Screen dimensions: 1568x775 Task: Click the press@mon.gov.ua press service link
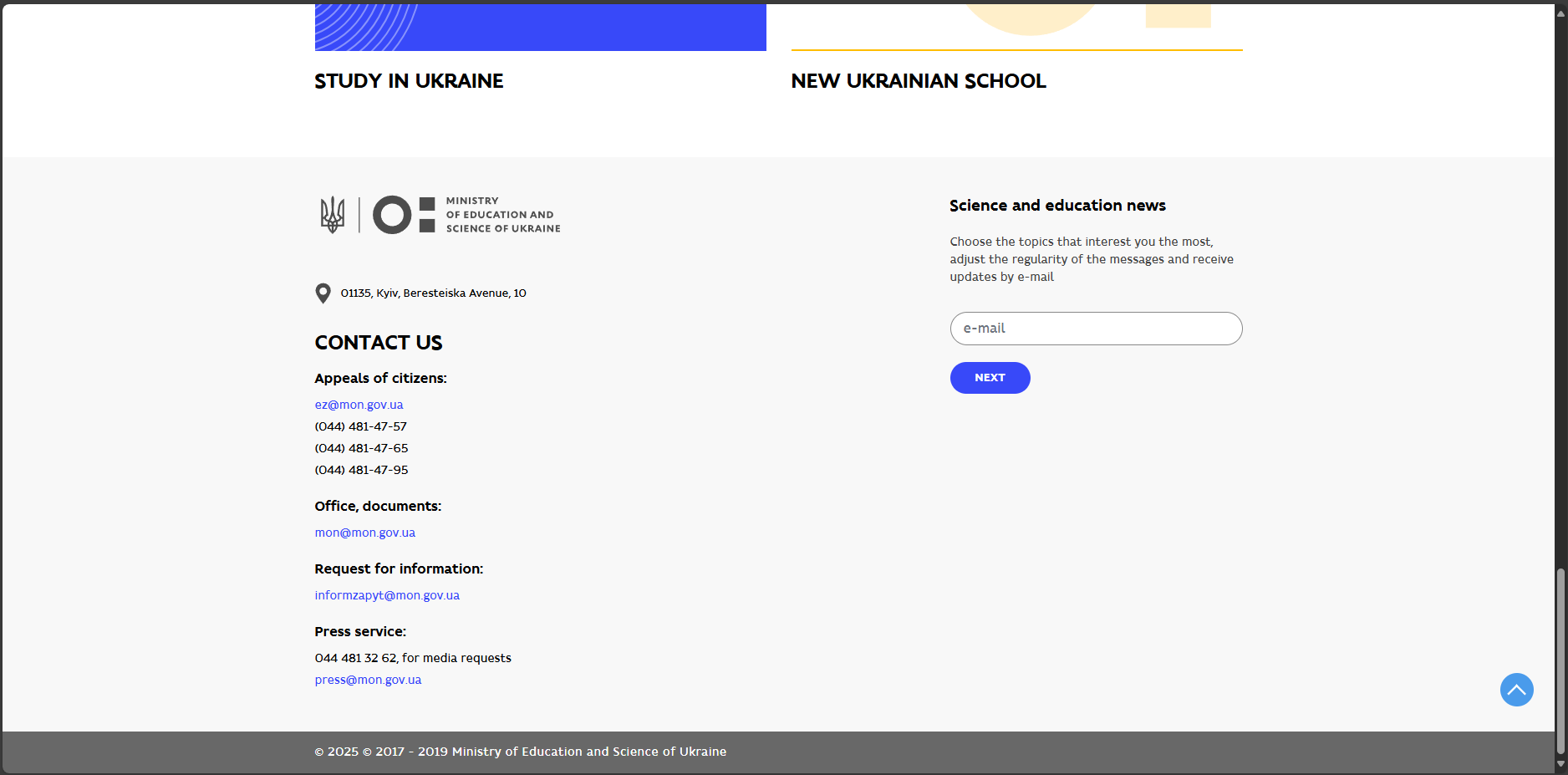pyautogui.click(x=368, y=680)
